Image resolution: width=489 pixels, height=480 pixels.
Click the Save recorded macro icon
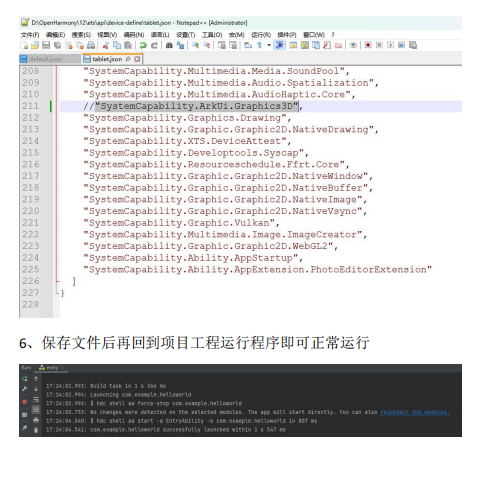(413, 45)
